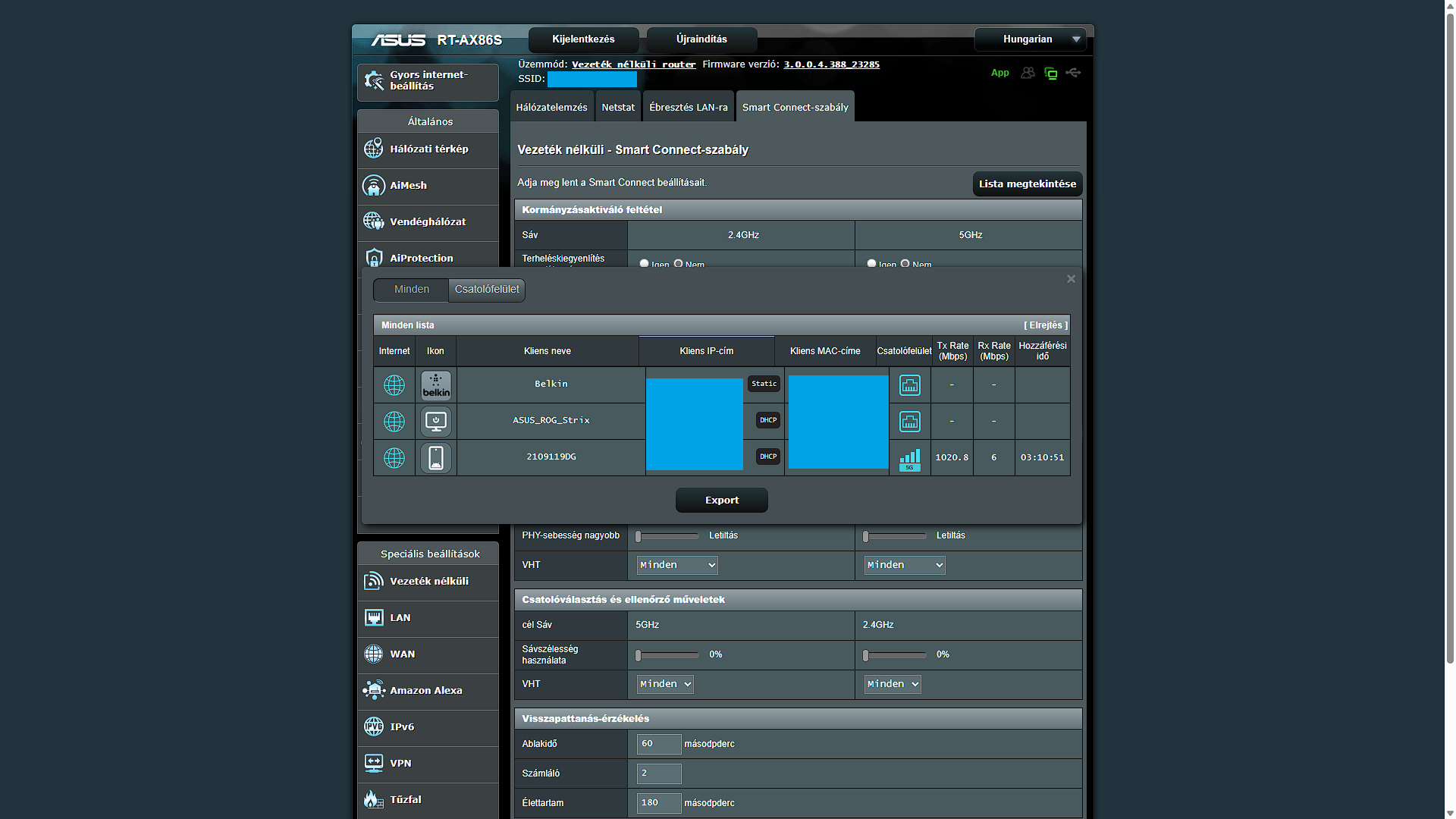1456x819 pixels.
Task: Click the 2109119DG phone icon
Action: coord(436,458)
